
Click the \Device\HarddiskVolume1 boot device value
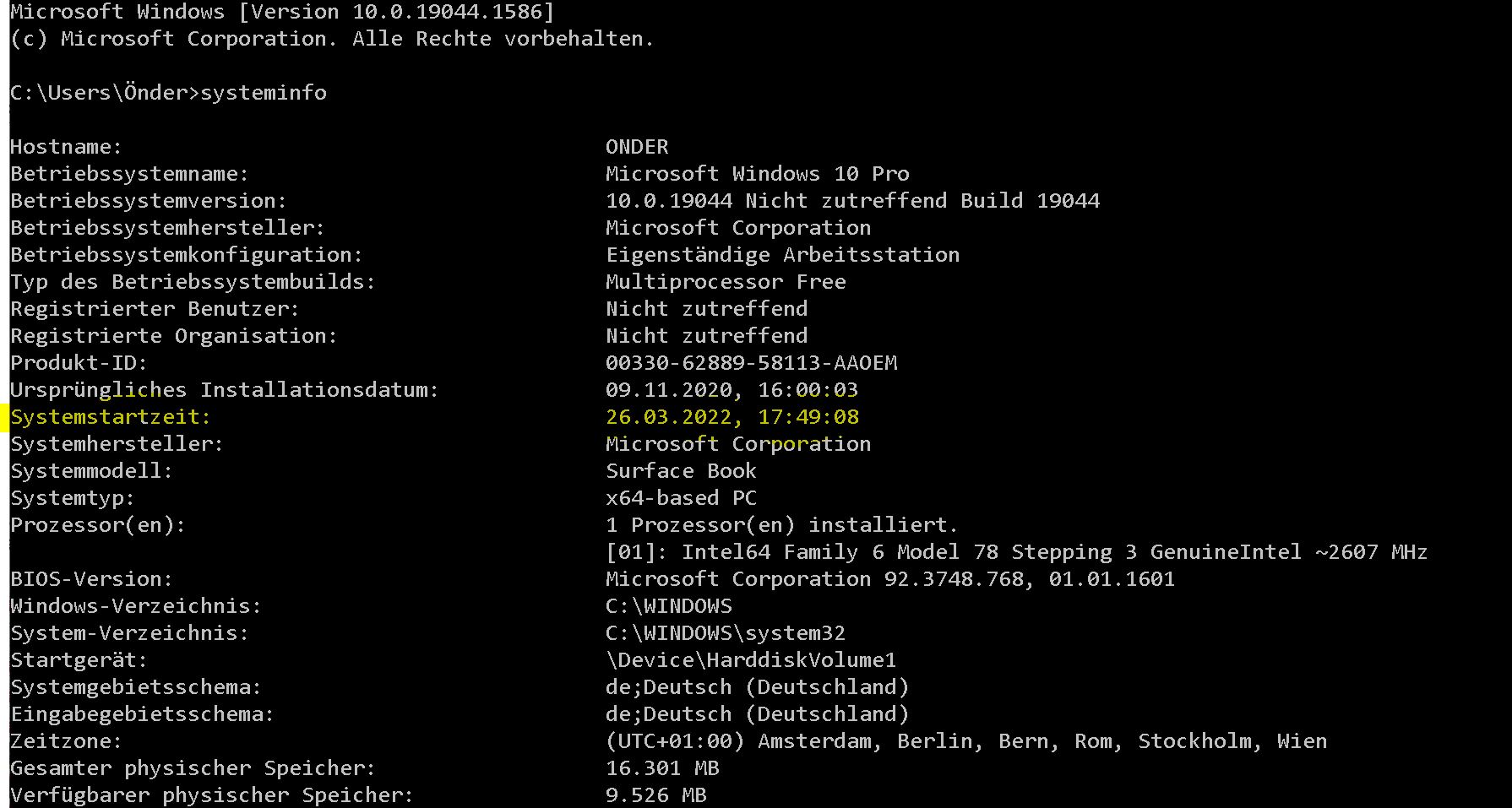tap(751, 660)
